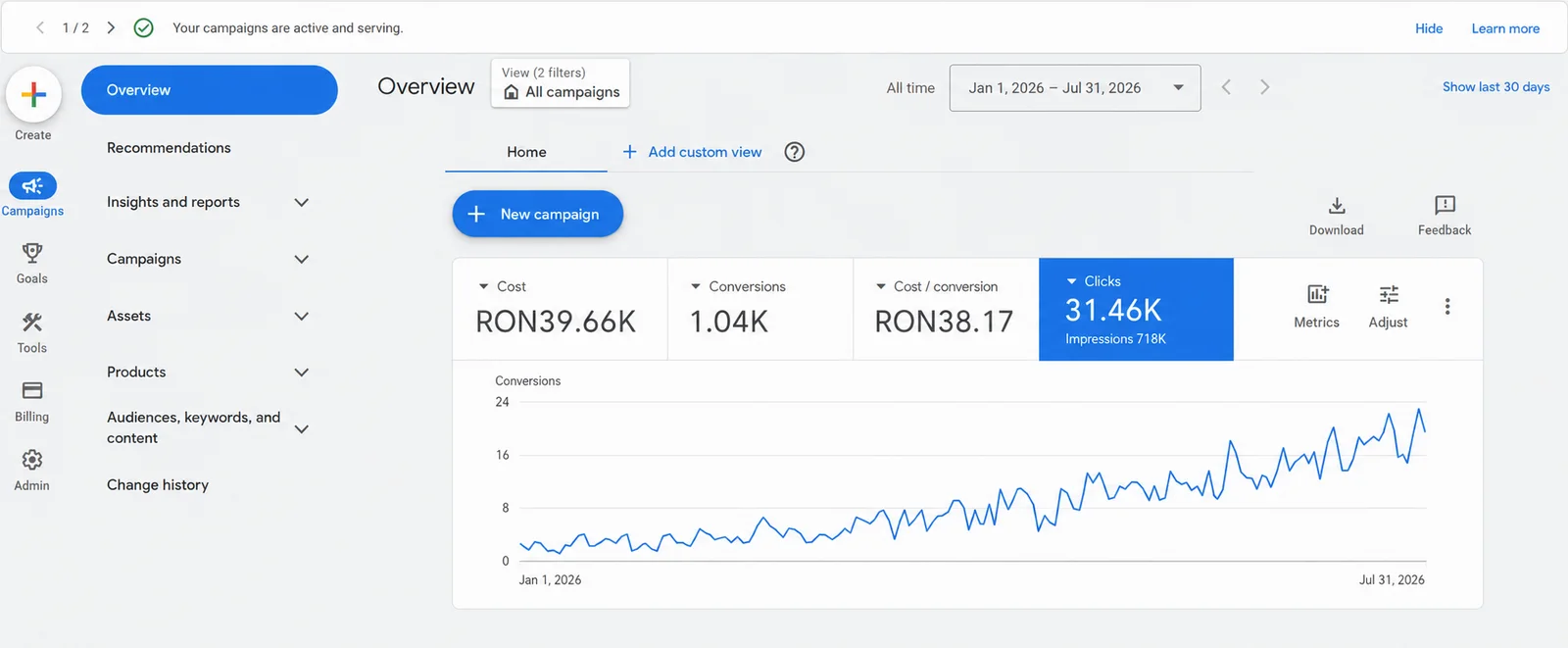Open the Admin gear icon

point(32,460)
